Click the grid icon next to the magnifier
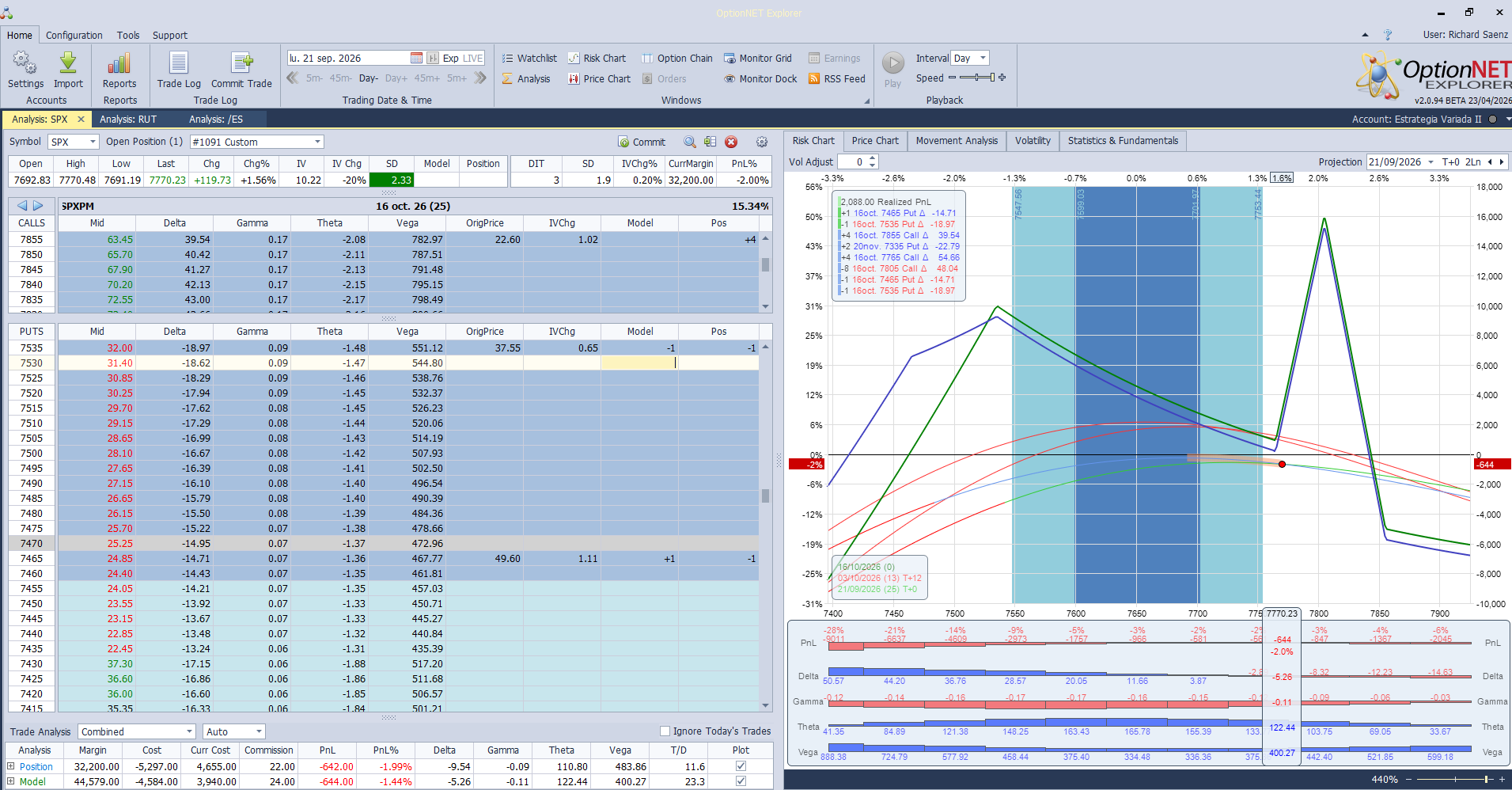The image size is (1512, 790). [711, 142]
